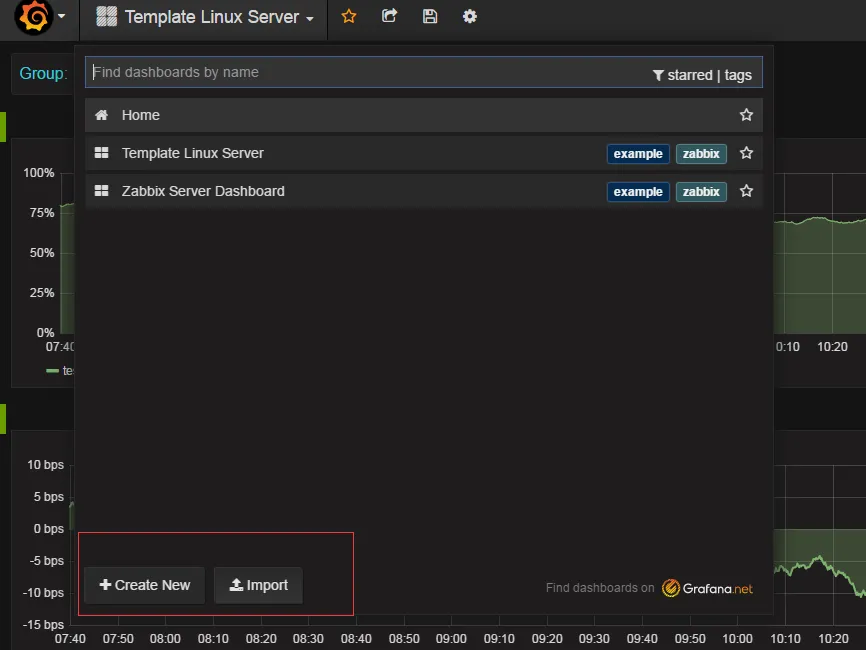Toggle star for Home dashboard
Screen dimensions: 866x650
746,115
